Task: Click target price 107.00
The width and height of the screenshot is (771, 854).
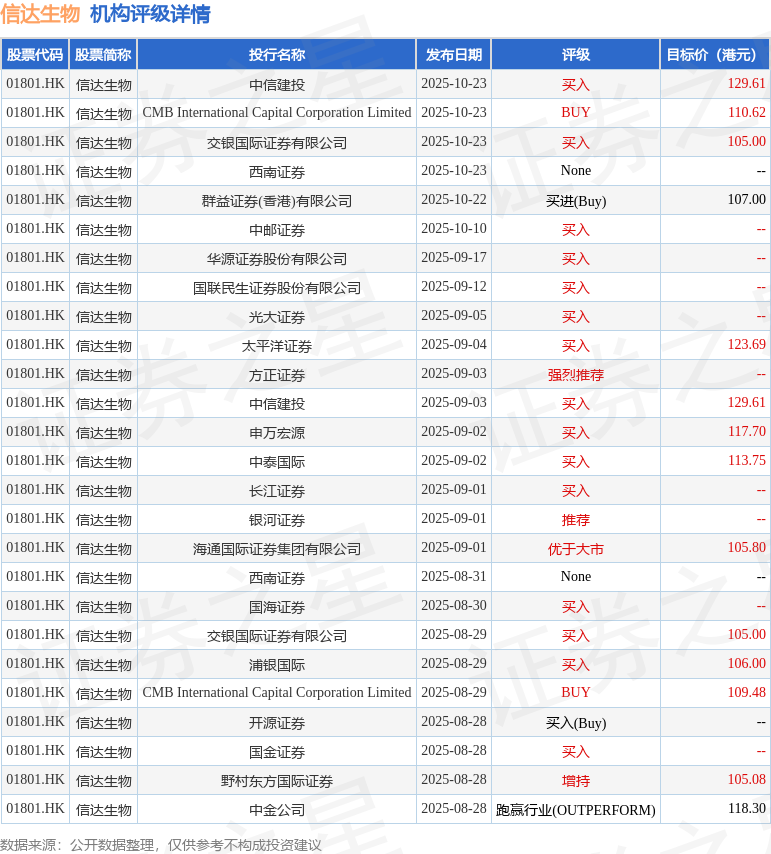Action: tap(746, 199)
